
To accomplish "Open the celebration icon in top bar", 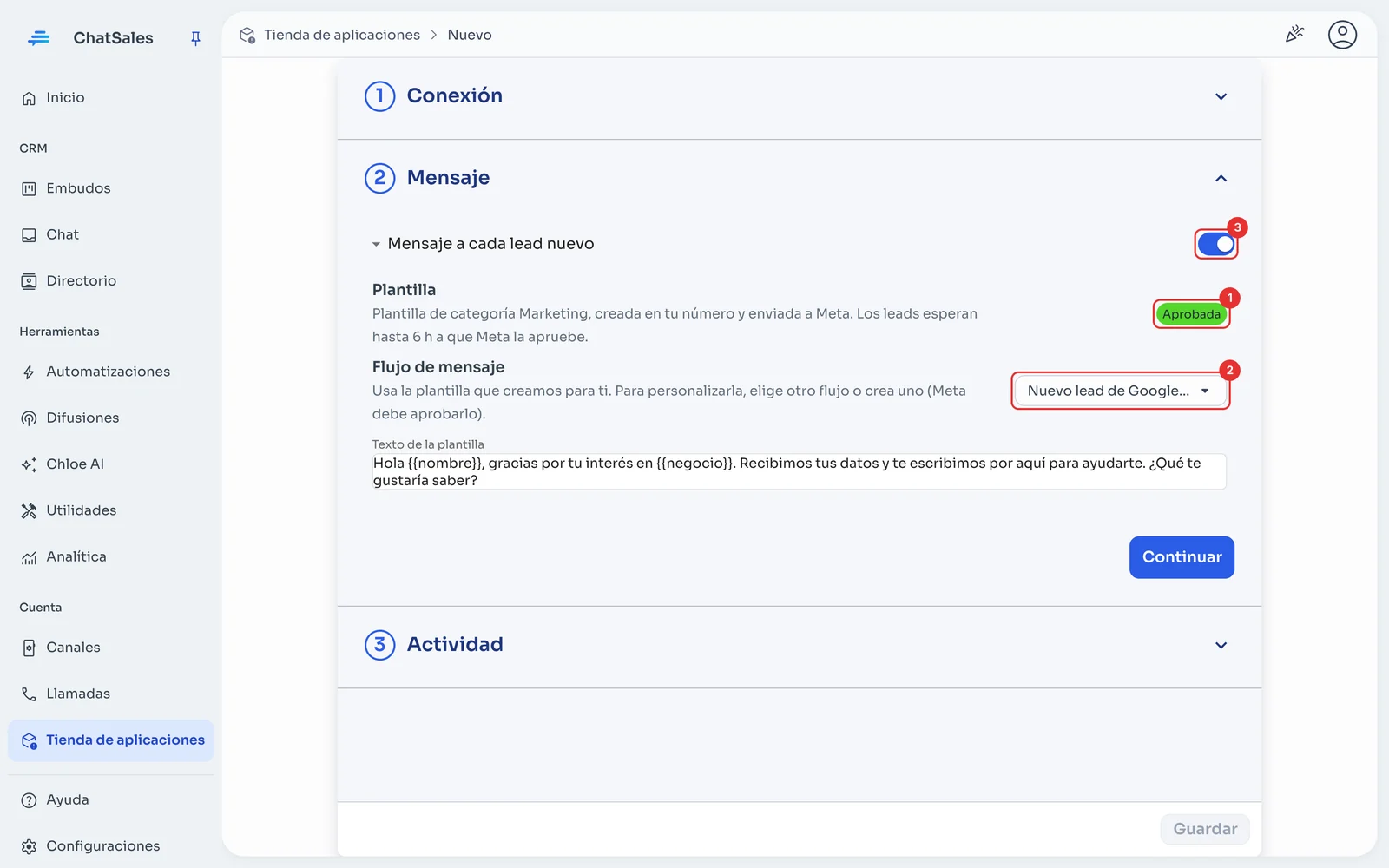I will (x=1294, y=35).
